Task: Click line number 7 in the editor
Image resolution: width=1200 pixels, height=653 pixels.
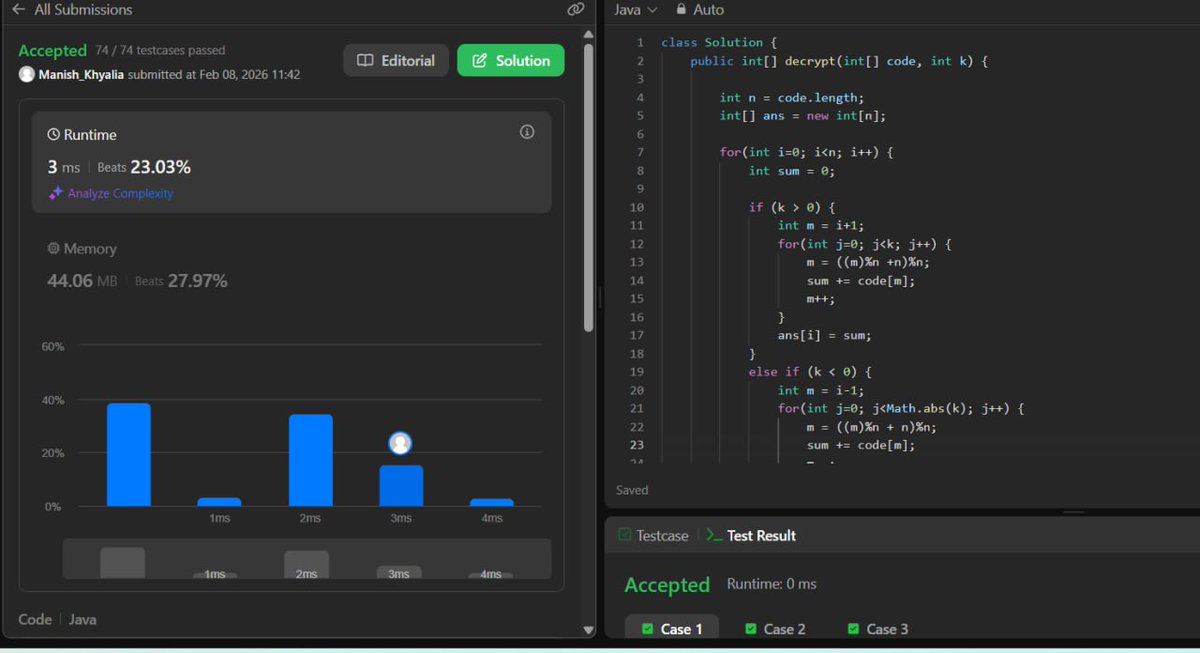Action: click(640, 152)
